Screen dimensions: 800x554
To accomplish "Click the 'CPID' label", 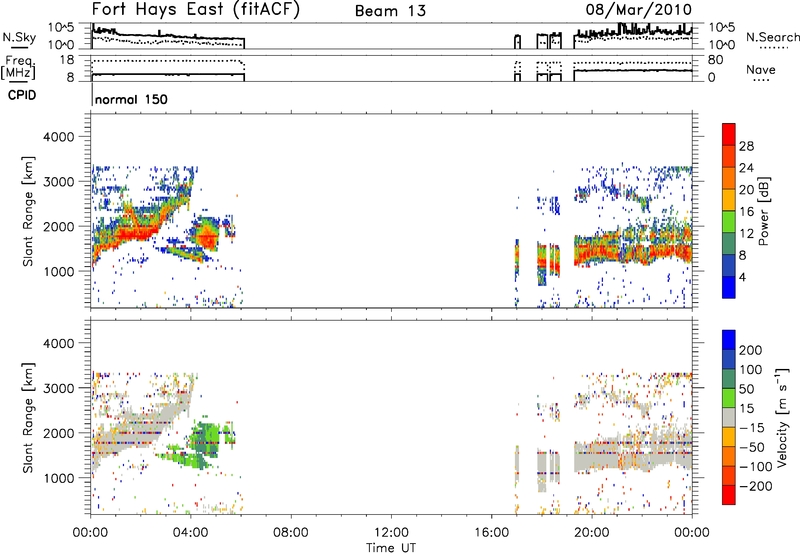I will (22, 95).
